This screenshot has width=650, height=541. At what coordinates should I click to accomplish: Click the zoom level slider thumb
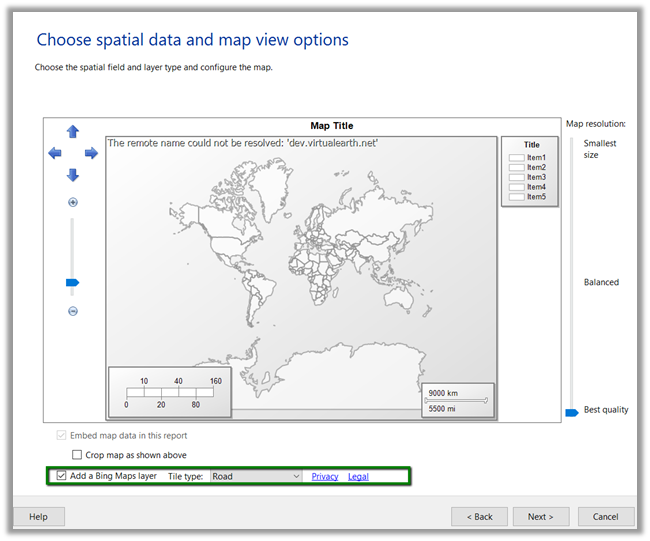pos(72,283)
